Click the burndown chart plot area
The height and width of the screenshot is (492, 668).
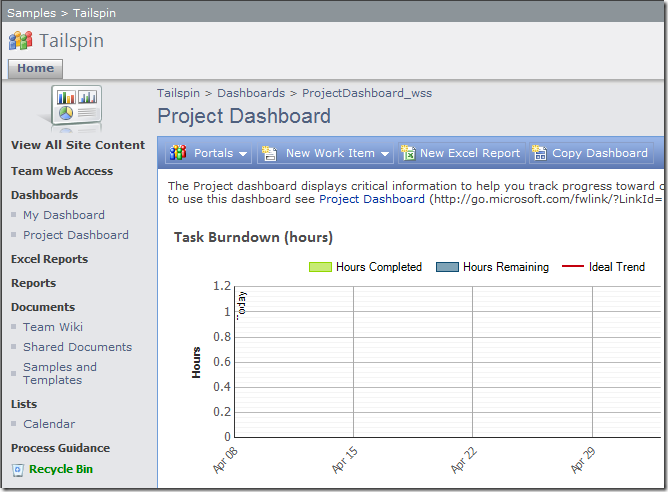click(447, 362)
